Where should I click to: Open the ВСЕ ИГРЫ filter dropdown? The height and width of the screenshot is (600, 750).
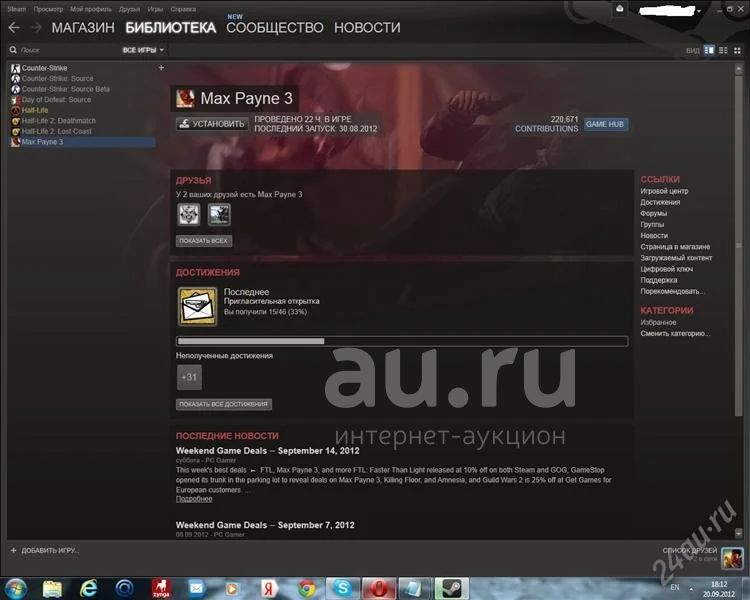(x=143, y=50)
